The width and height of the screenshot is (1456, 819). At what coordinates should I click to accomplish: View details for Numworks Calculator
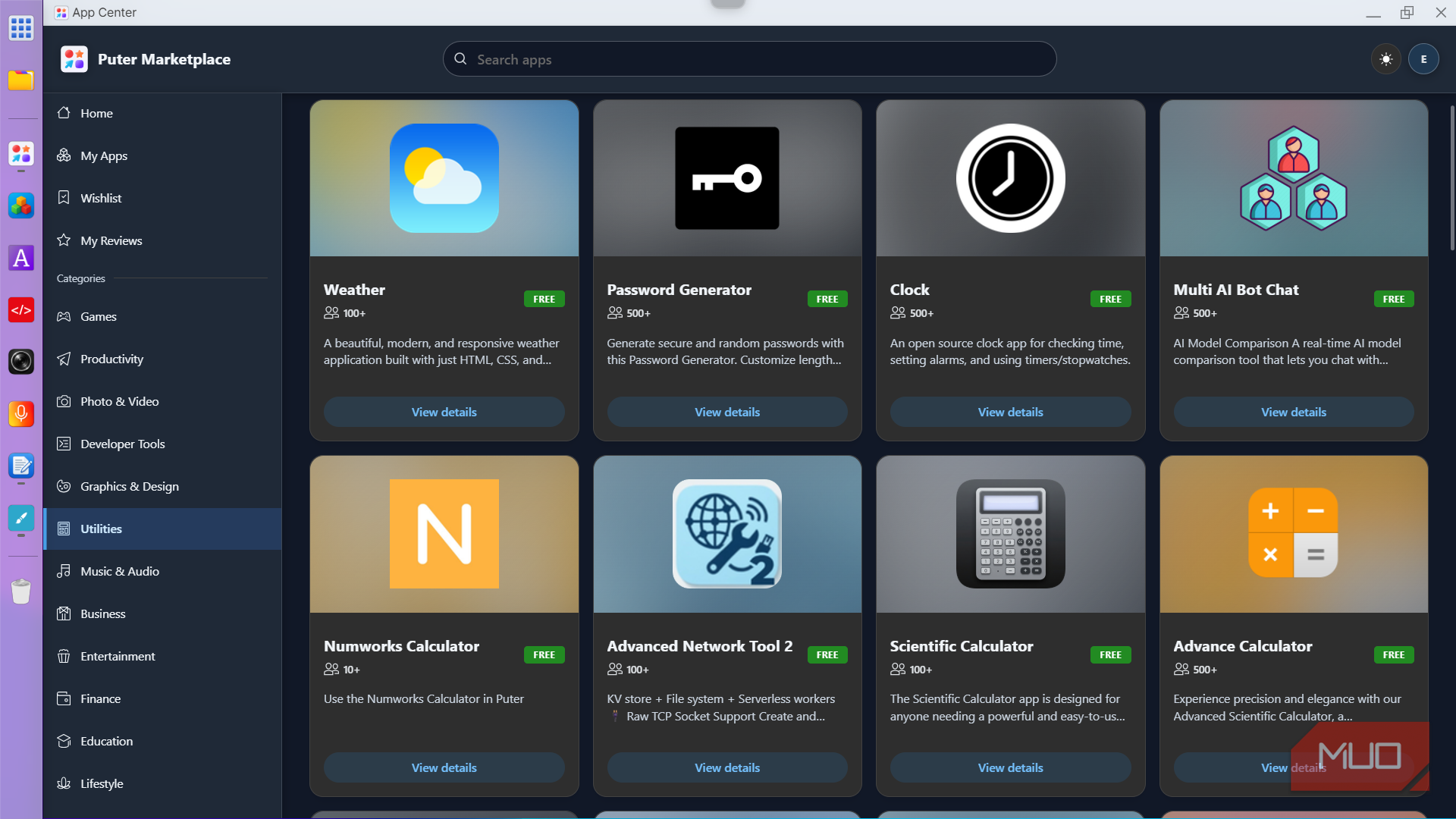point(444,767)
